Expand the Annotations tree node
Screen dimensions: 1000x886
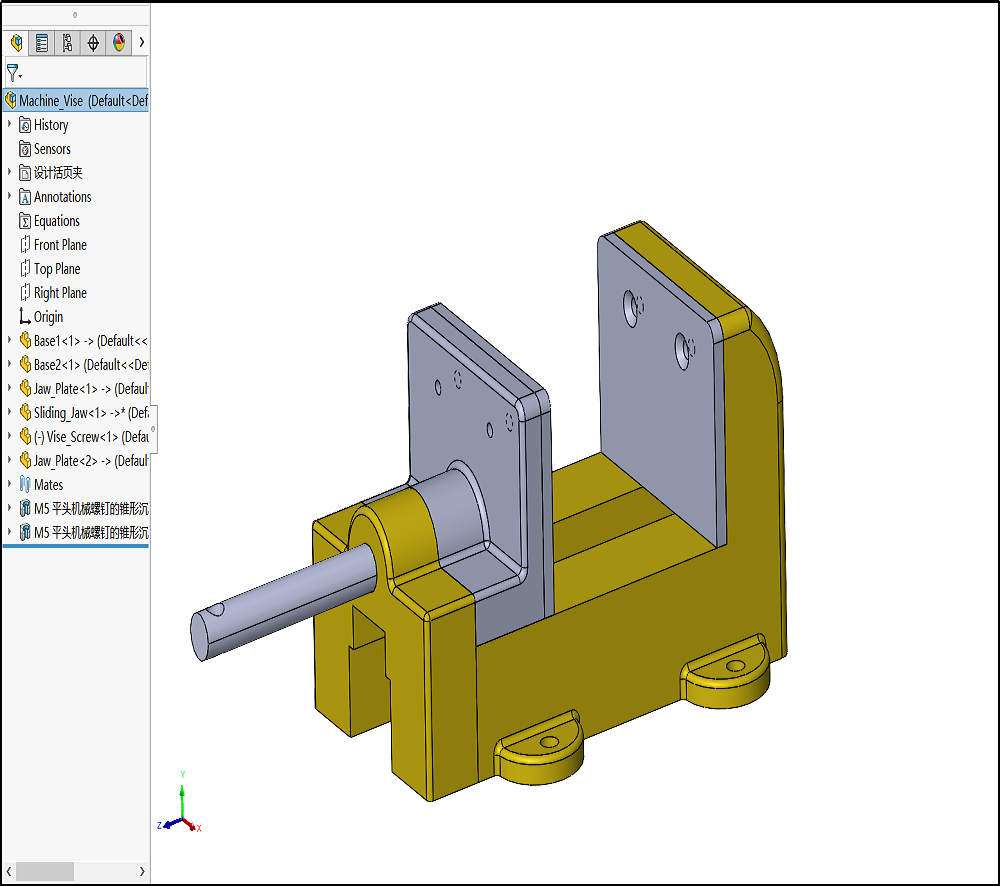pyautogui.click(x=10, y=196)
